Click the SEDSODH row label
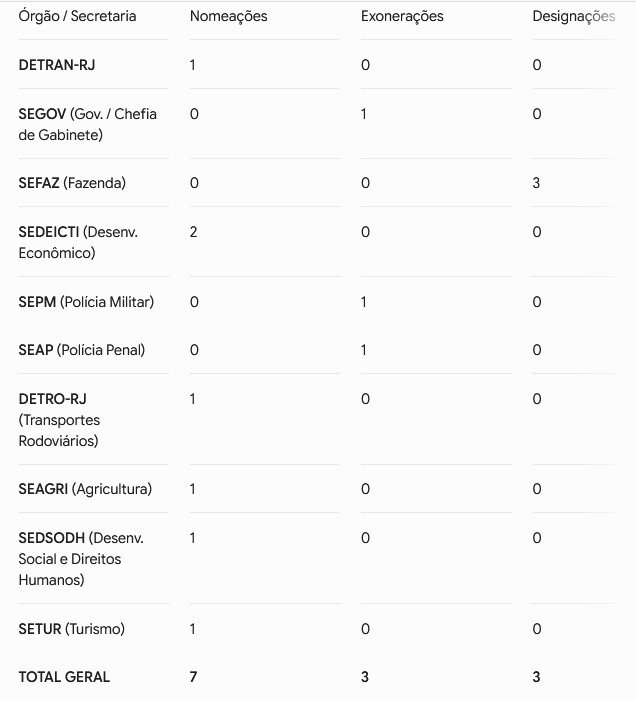 point(81,559)
